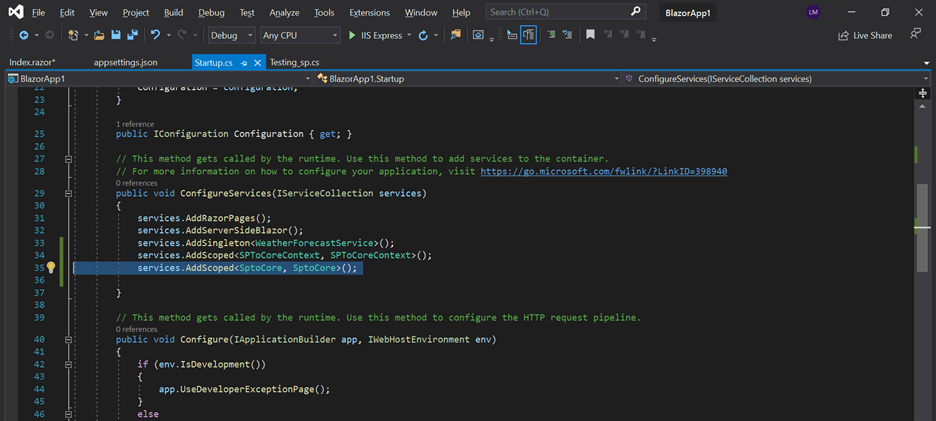Collapse the ConfigureServices method outline
The height and width of the screenshot is (421, 936).
pos(68,193)
